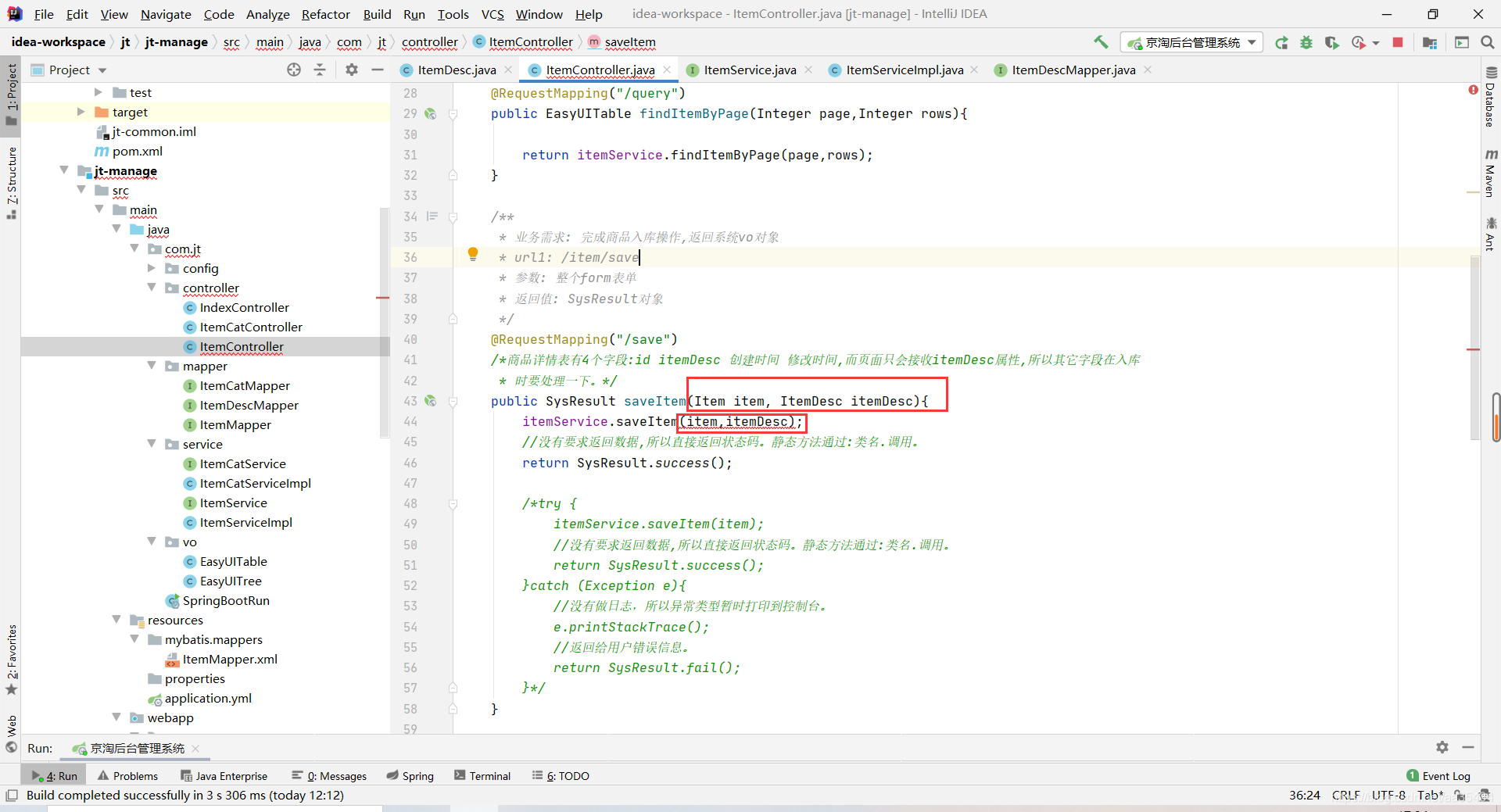Click the Rerun application icon in toolbar
Image resolution: width=1501 pixels, height=812 pixels.
coord(1281,42)
